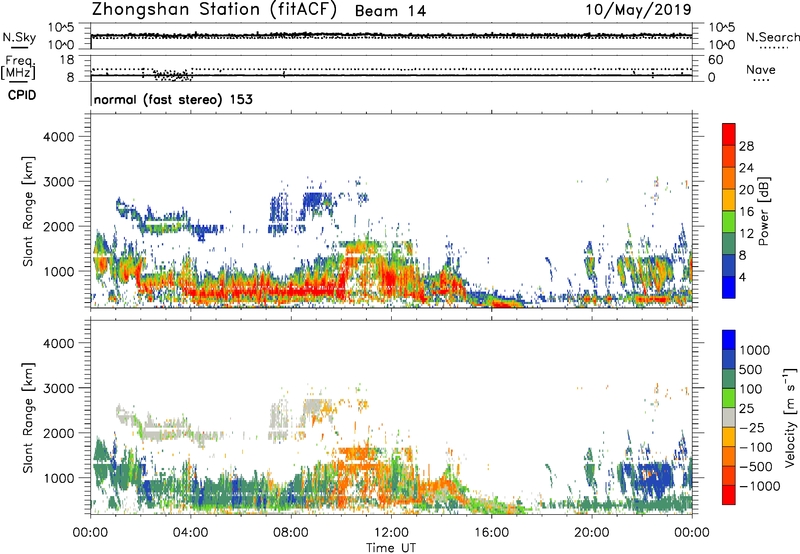This screenshot has width=800, height=554.
Task: Click the '-500' velocity colorbar tick
Action: [756, 467]
